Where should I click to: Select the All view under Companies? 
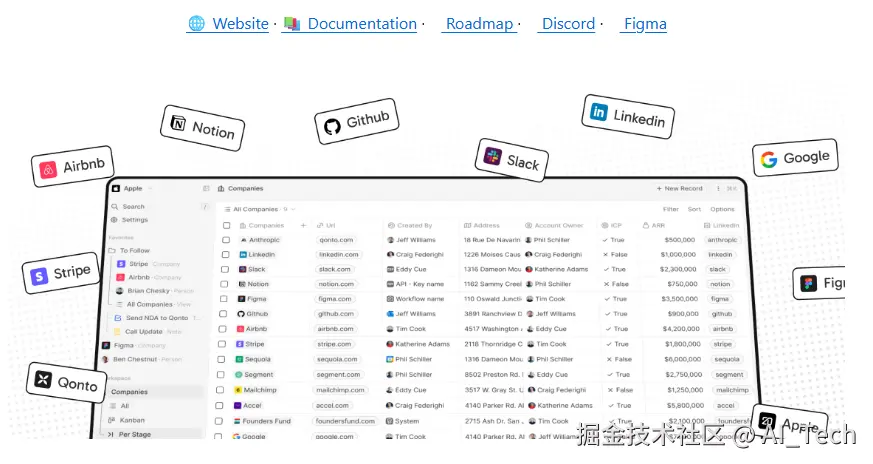pyautogui.click(x=119, y=406)
